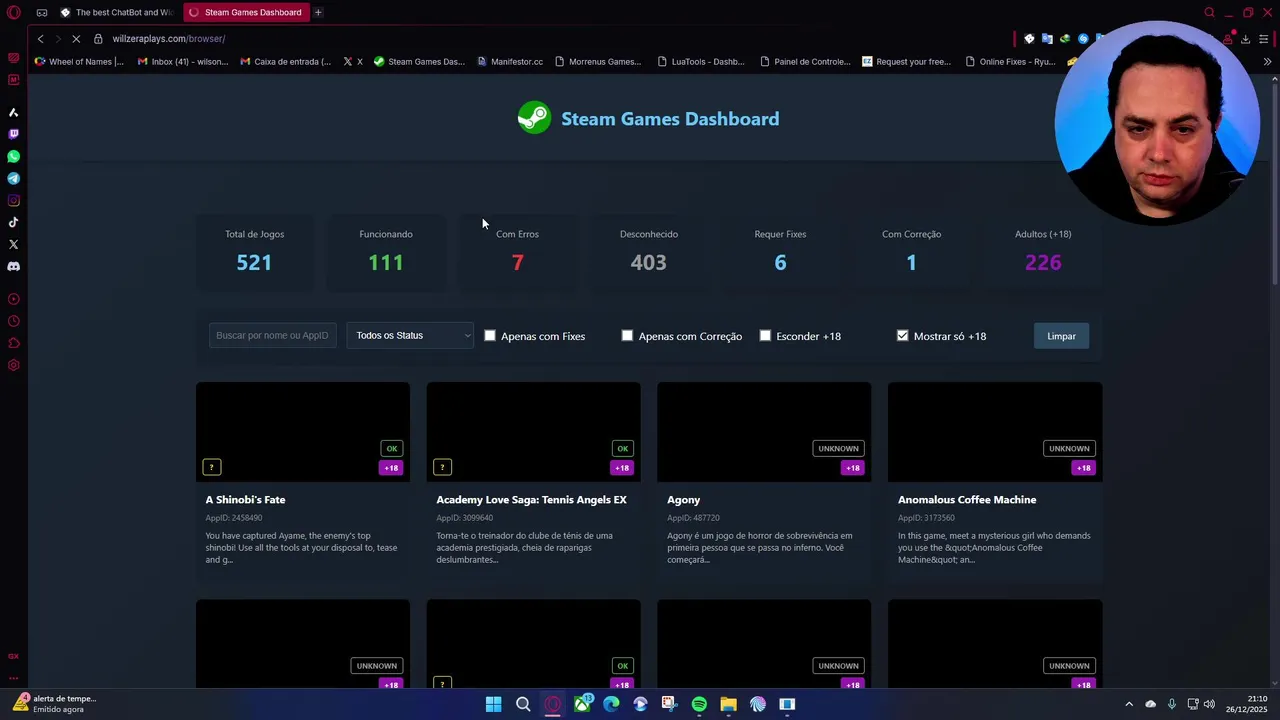Open Online Fixes bookmark
Screen dimensions: 1280x720
click(1010, 61)
